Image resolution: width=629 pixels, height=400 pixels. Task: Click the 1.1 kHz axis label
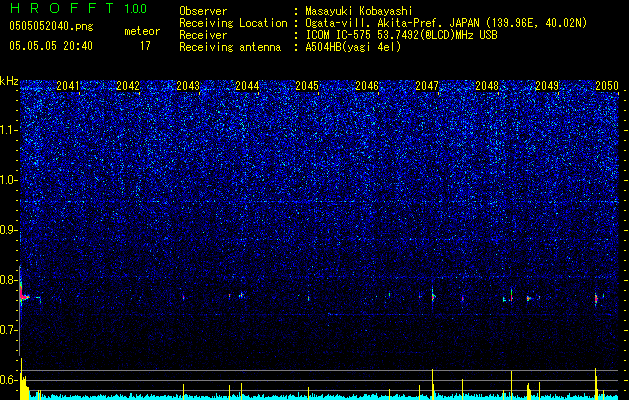(9, 131)
